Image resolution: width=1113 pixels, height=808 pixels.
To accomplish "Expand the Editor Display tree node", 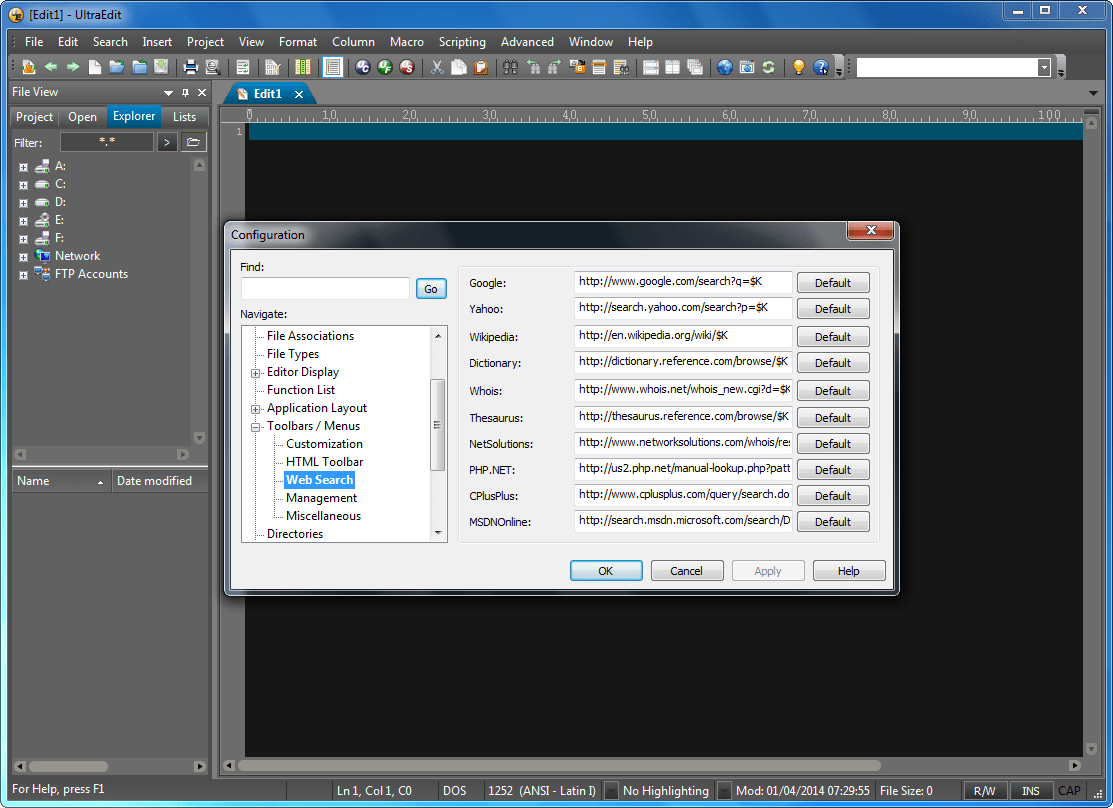I will pyautogui.click(x=255, y=372).
